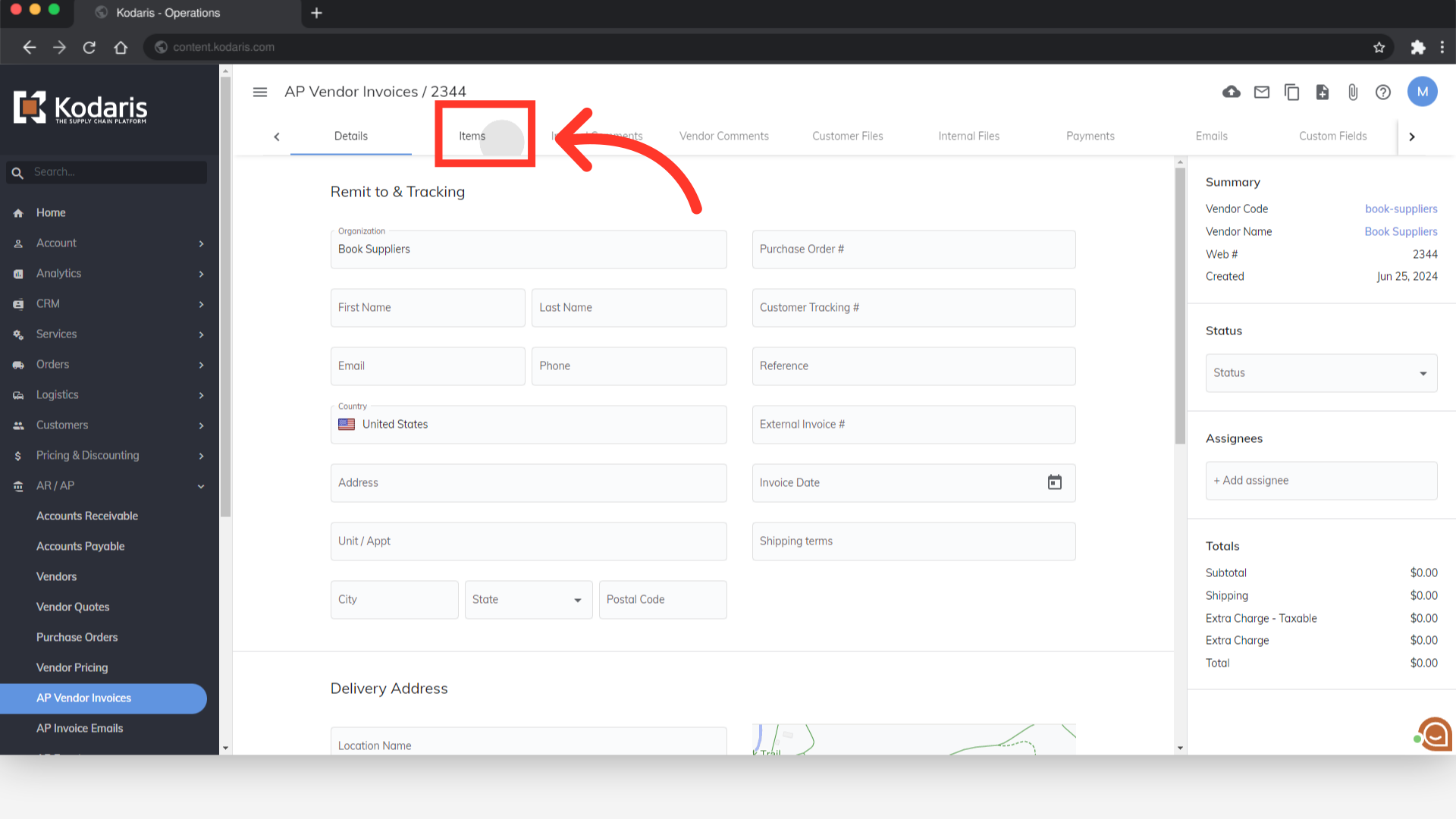The width and height of the screenshot is (1456, 819).
Task: Click the email envelope icon in header
Action: coord(1262,92)
